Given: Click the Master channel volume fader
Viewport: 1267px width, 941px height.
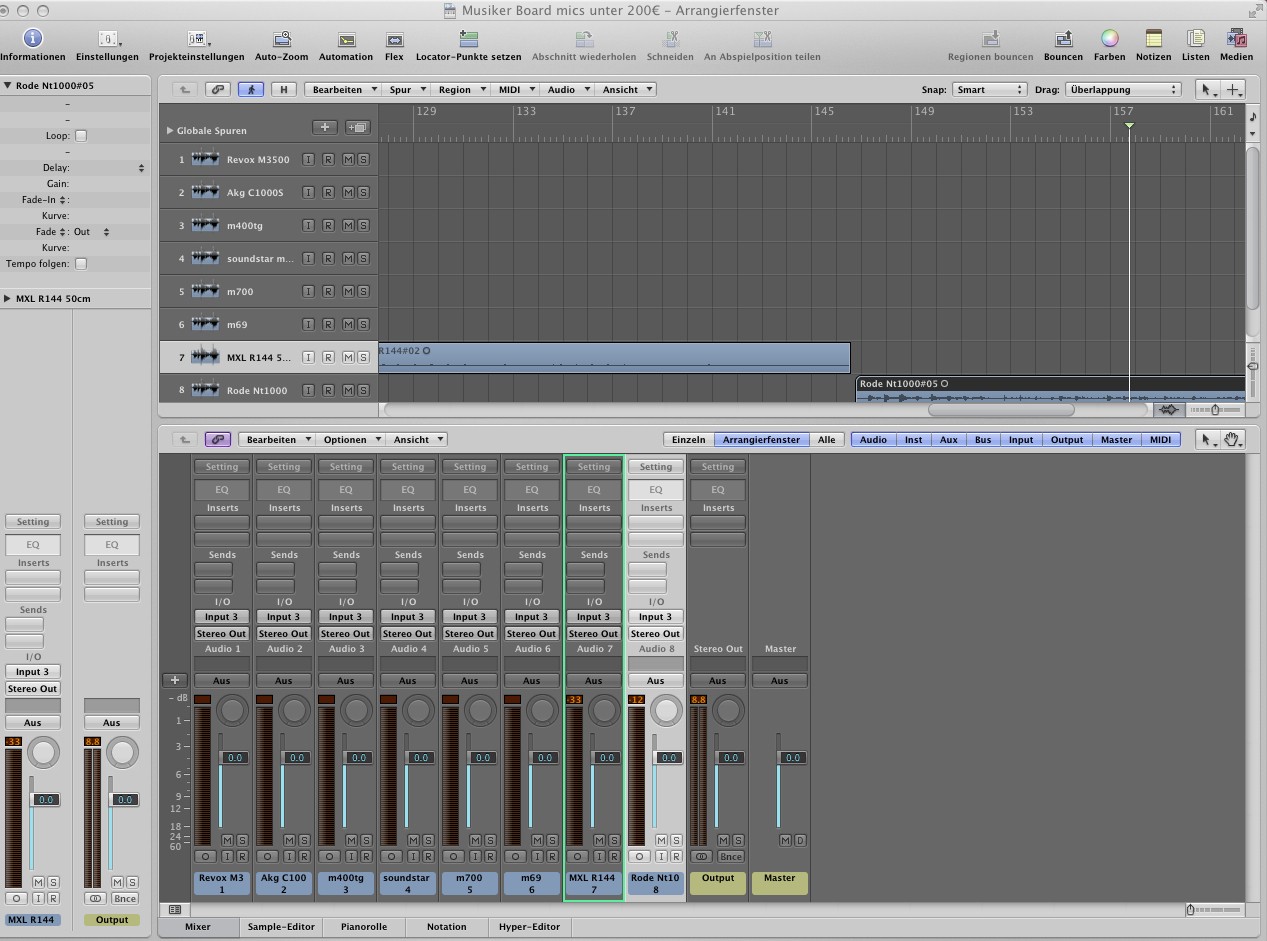Looking at the screenshot, I should coord(779,757).
